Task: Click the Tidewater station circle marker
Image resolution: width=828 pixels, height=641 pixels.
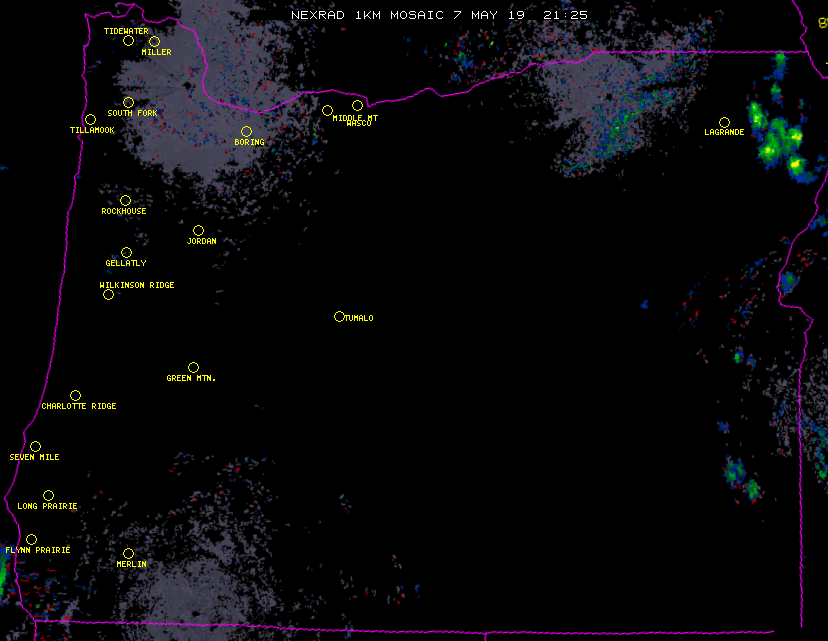Action: (x=128, y=40)
